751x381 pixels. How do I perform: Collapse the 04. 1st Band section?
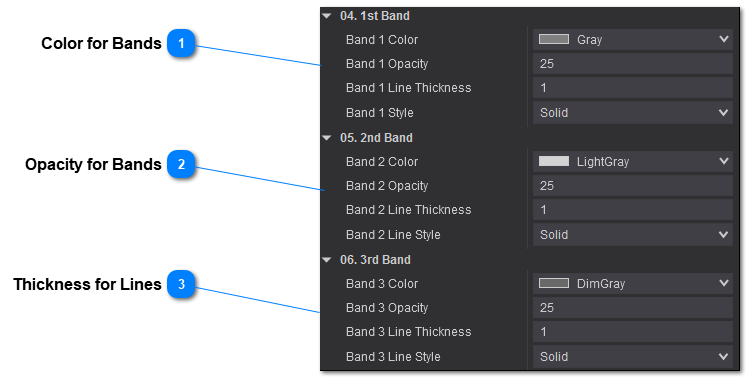pyautogui.click(x=327, y=16)
